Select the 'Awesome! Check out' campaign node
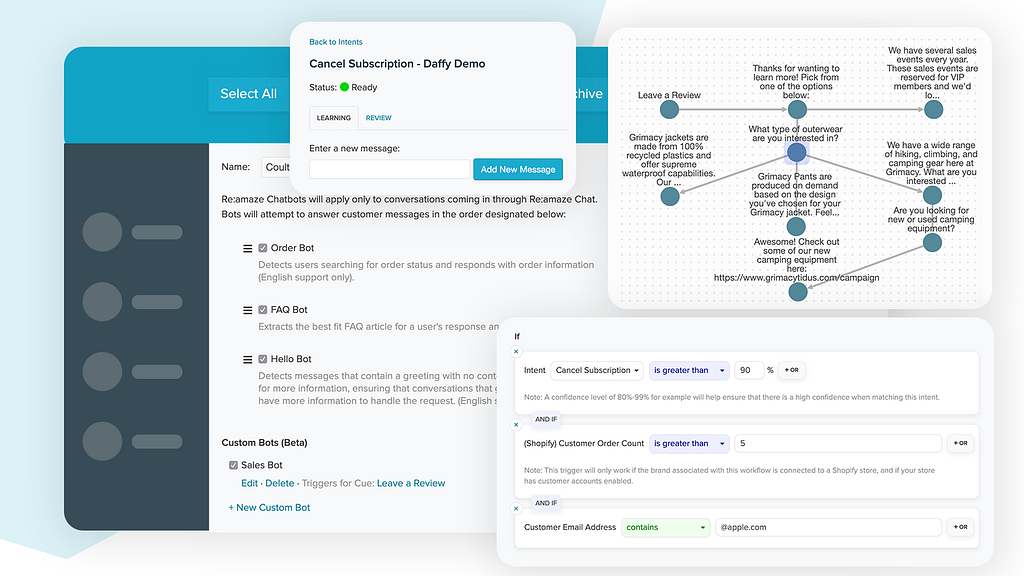 click(797, 292)
